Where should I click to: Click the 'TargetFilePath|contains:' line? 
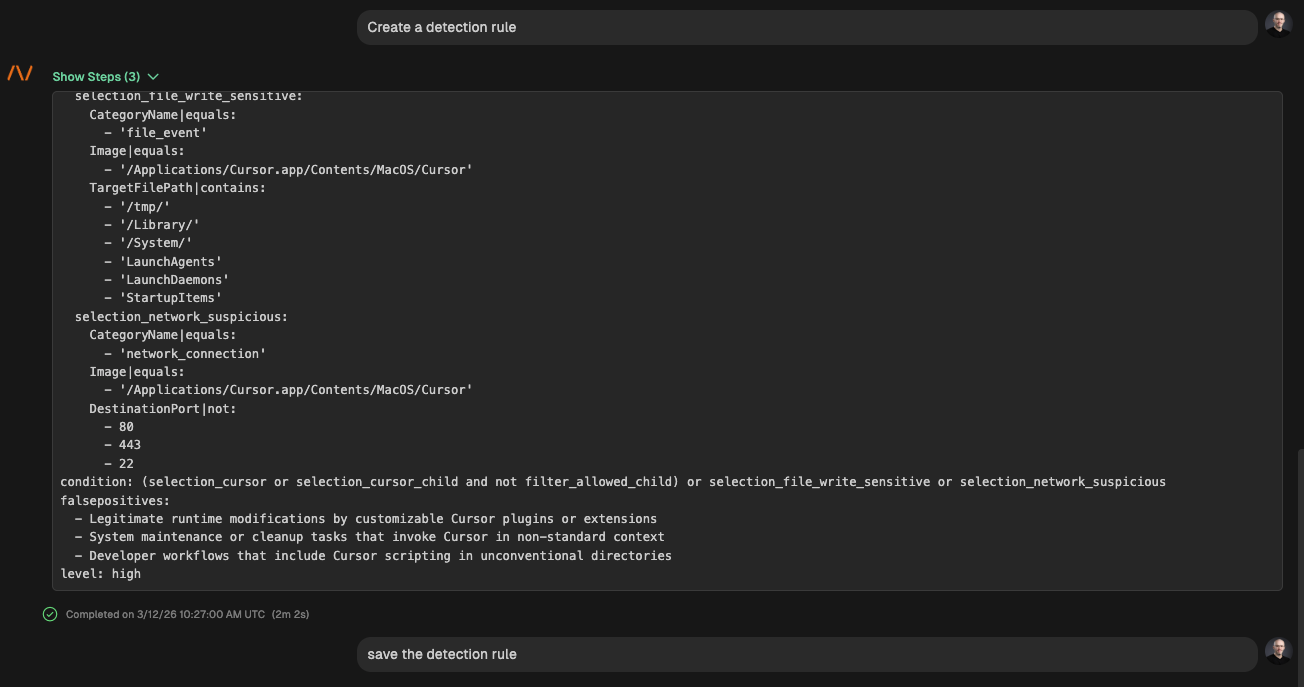tap(177, 188)
